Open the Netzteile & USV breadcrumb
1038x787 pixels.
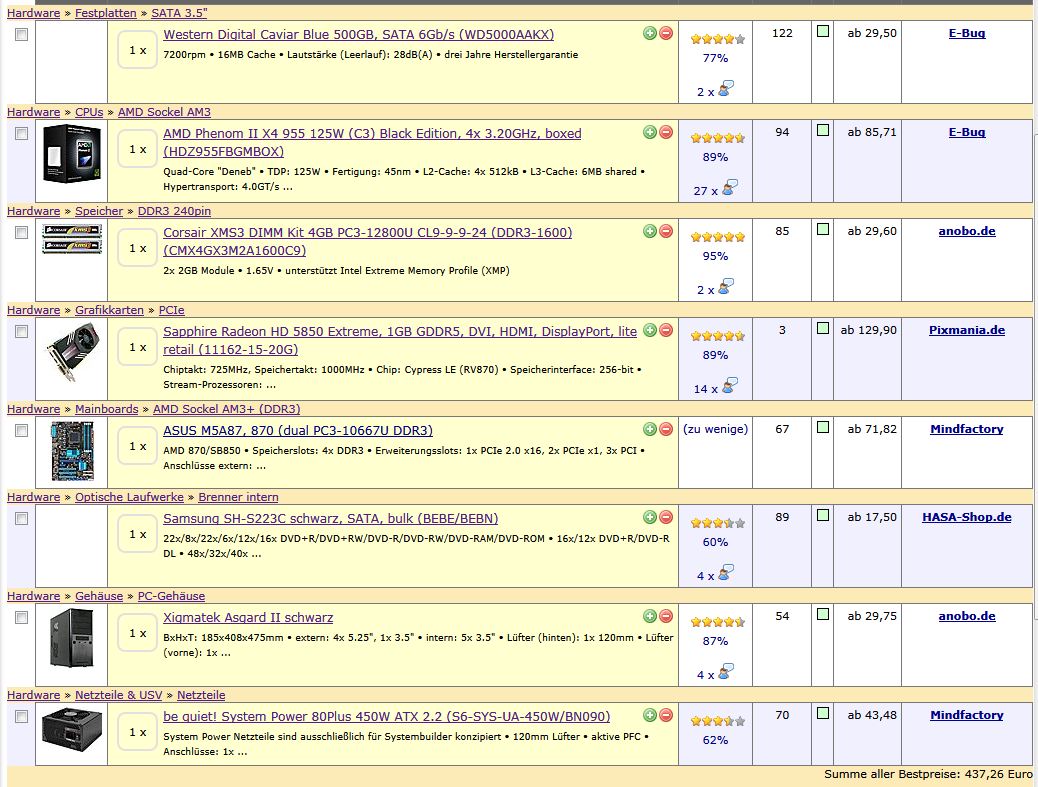click(118, 695)
